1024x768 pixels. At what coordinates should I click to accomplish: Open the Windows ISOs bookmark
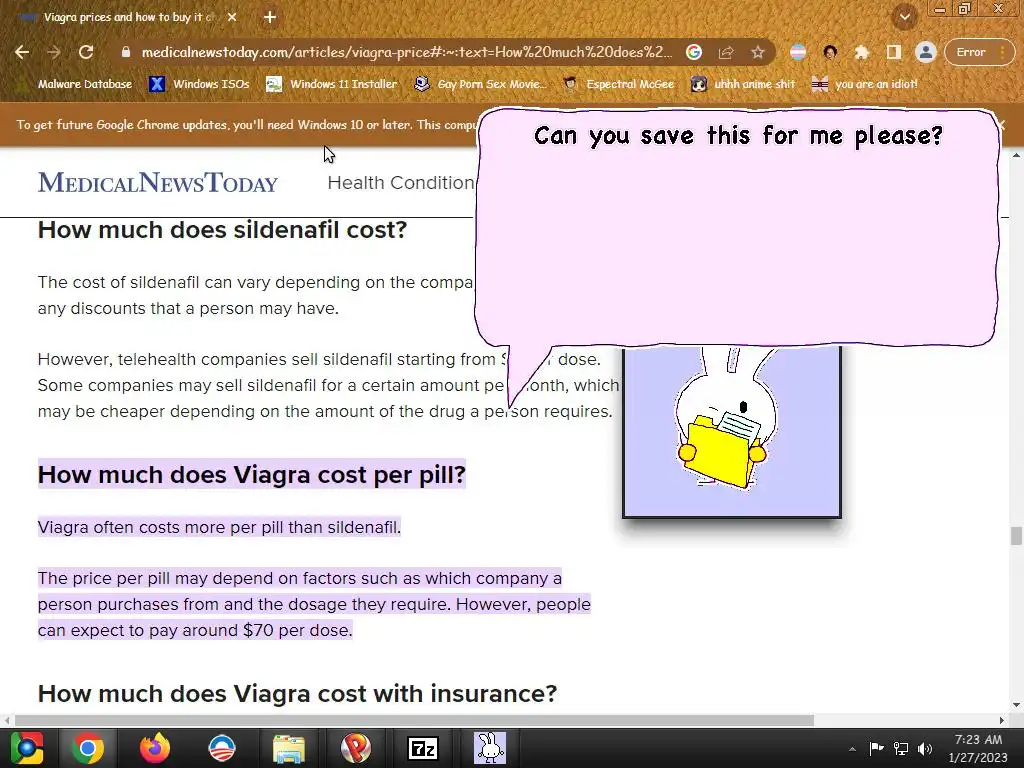pos(199,84)
